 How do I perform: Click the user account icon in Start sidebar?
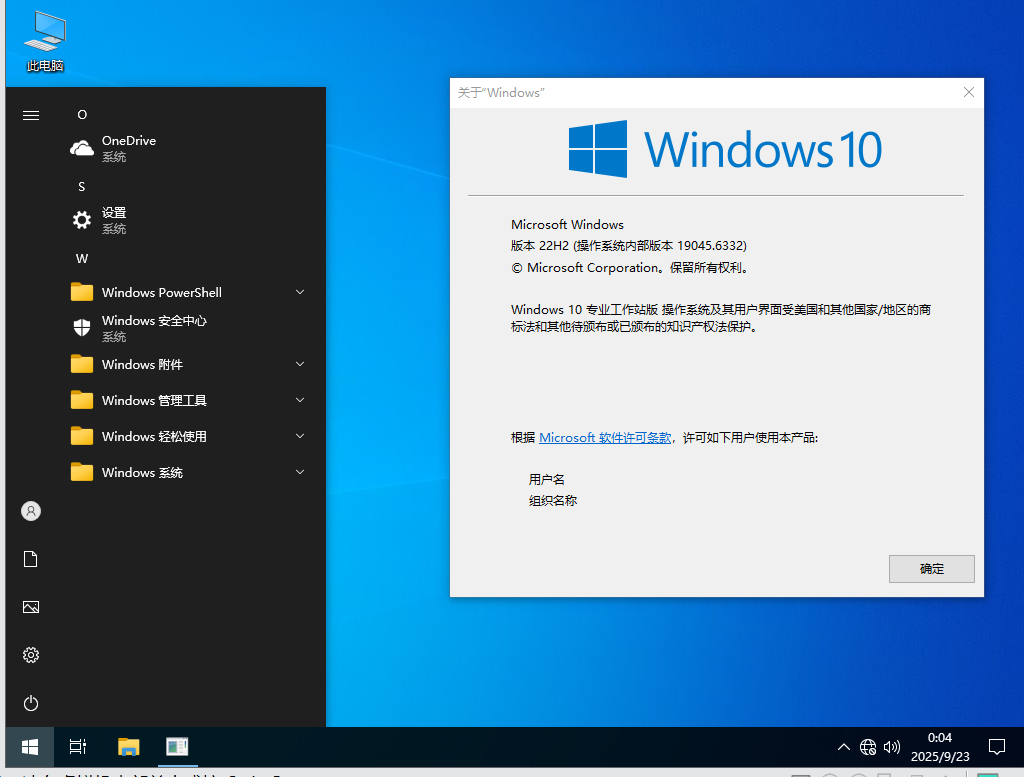click(x=31, y=511)
